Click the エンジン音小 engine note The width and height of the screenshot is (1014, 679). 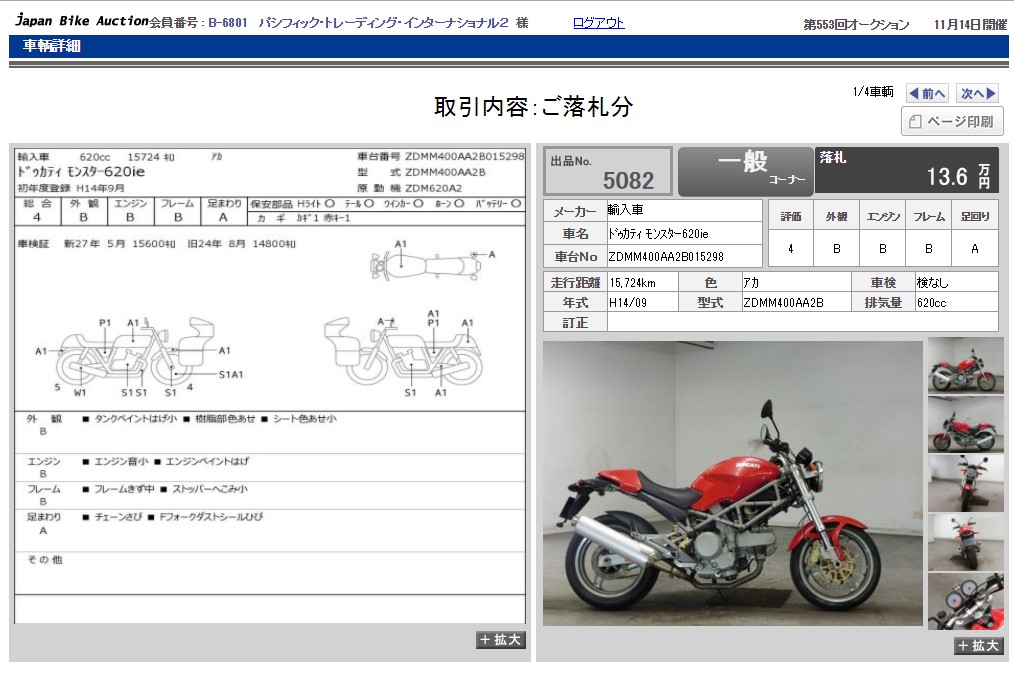click(x=121, y=462)
